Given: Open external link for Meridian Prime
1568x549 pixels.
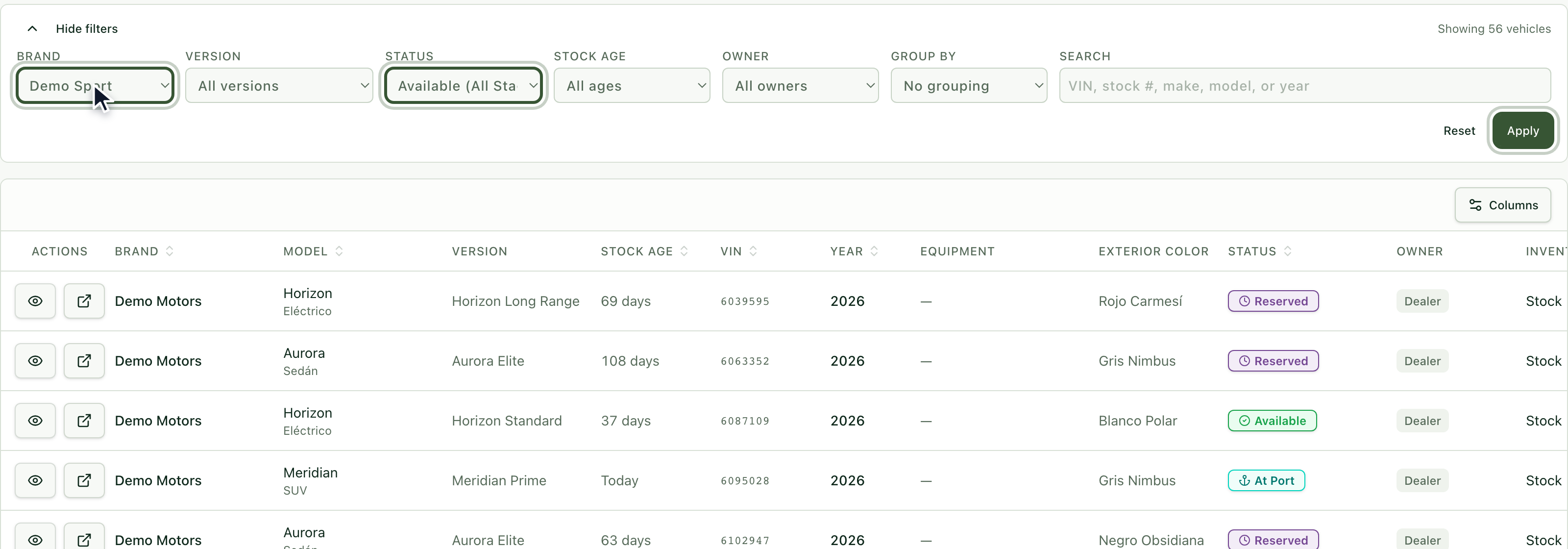Looking at the screenshot, I should (x=84, y=480).
